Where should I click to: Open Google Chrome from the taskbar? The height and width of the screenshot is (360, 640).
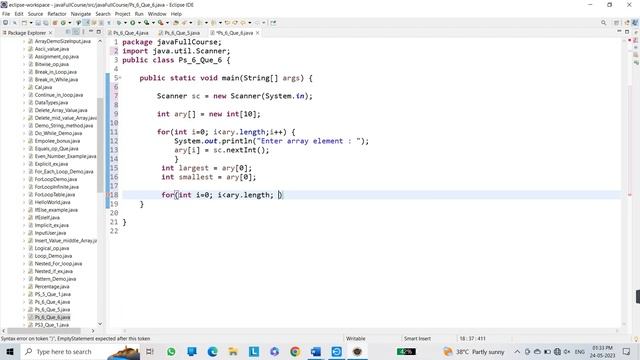click(295, 351)
